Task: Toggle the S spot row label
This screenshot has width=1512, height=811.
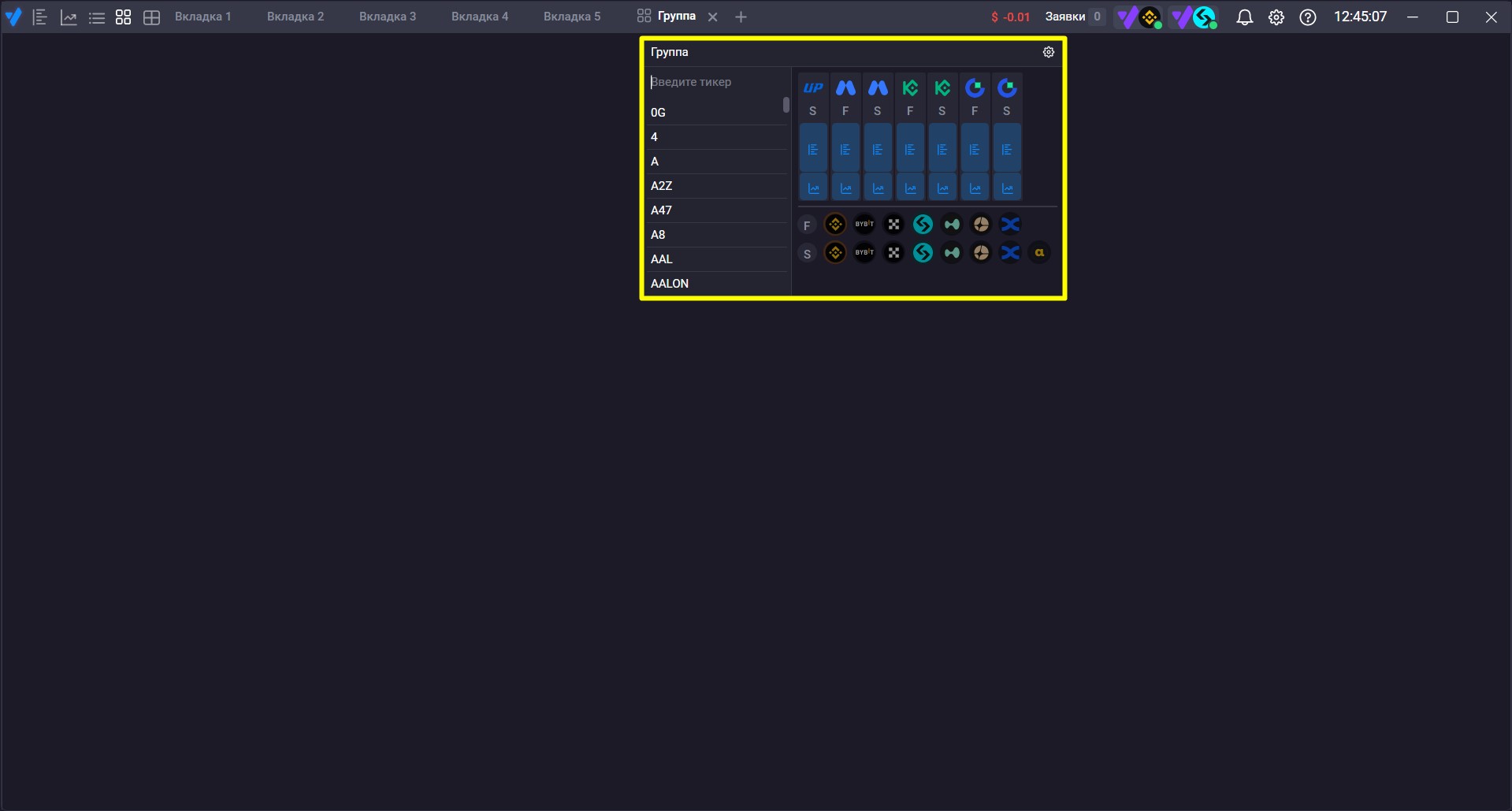Action: (807, 254)
